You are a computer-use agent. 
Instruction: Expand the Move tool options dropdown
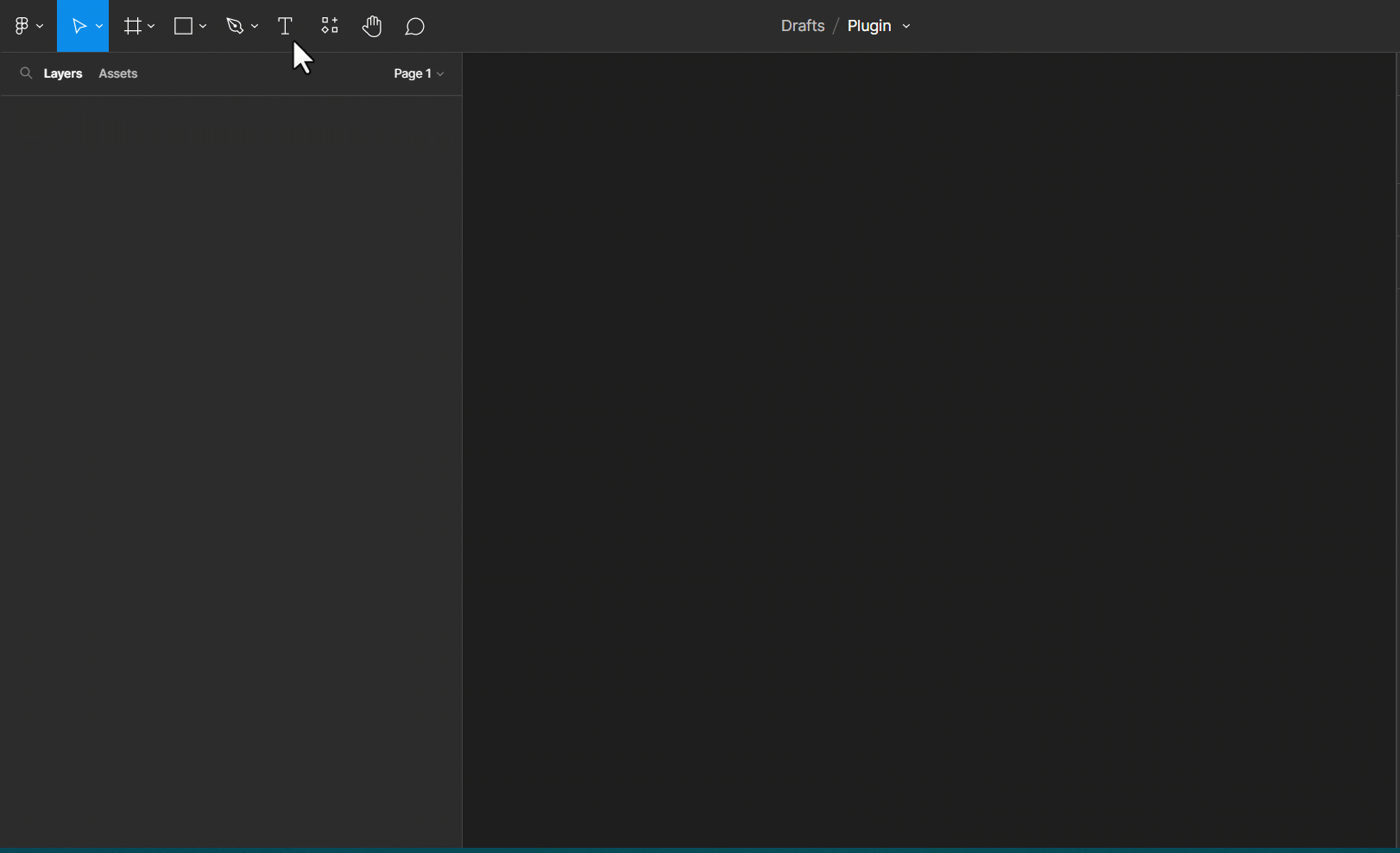[x=98, y=25]
